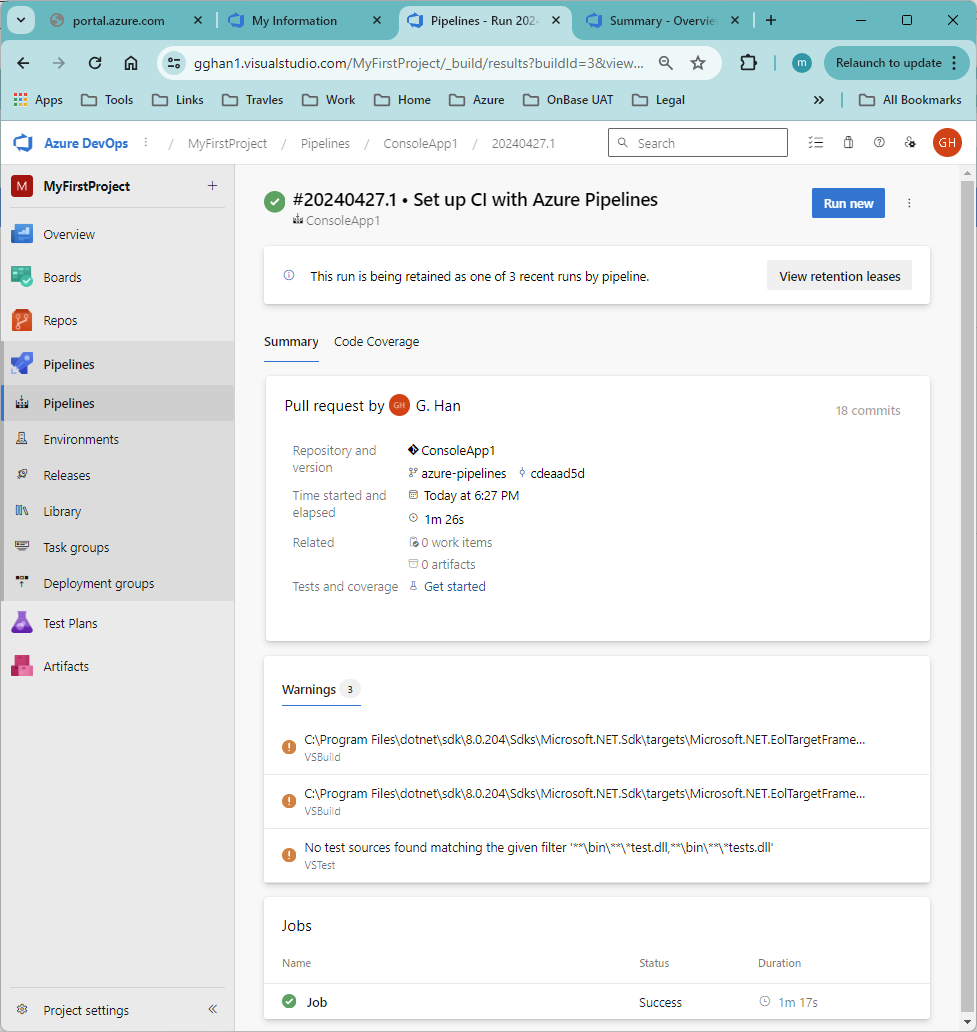The width and height of the screenshot is (977, 1032).
Task: Click the Run new button
Action: pyautogui.click(x=848, y=203)
